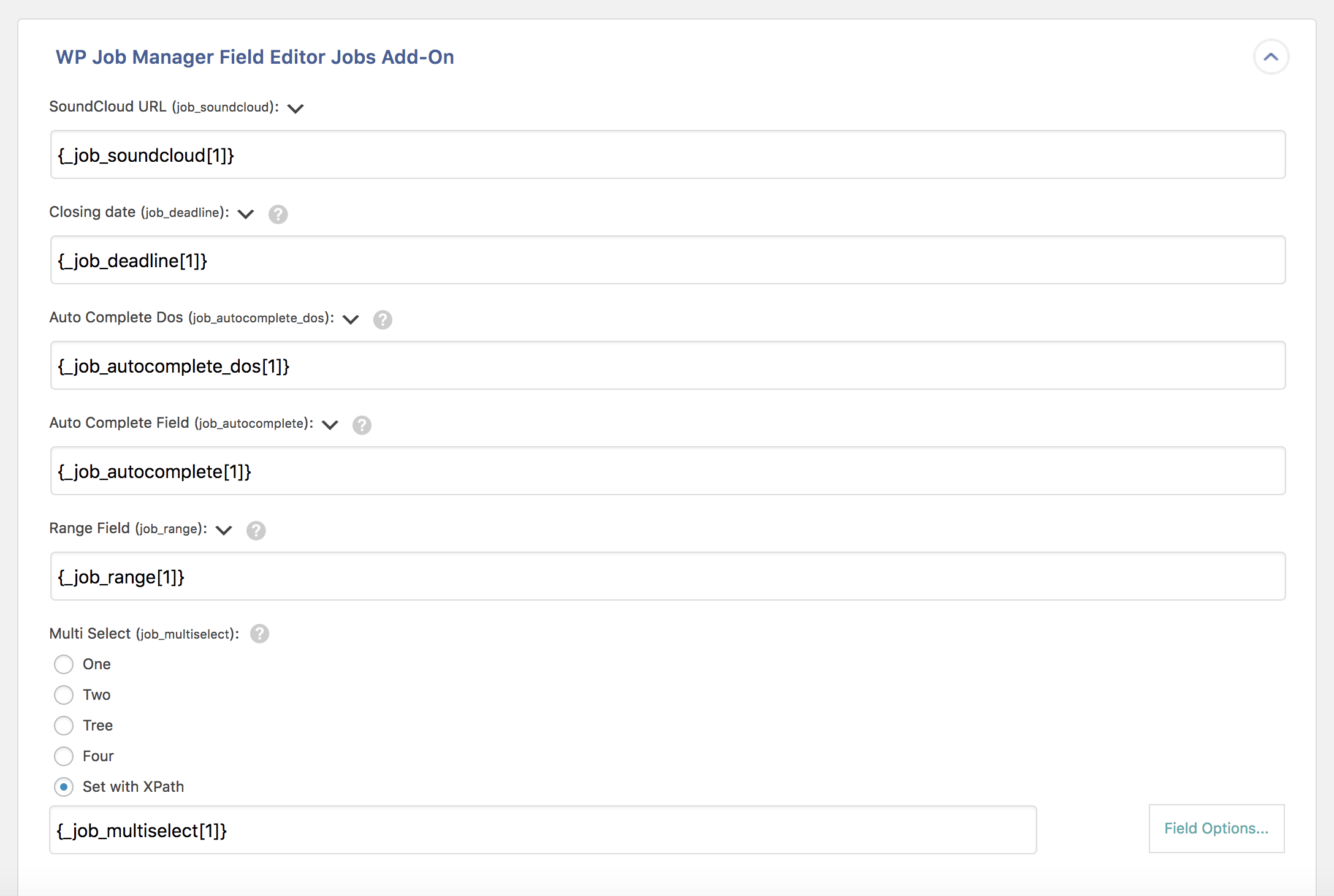Image resolution: width=1334 pixels, height=896 pixels.
Task: Choose the Tree radio option
Action: point(64,726)
